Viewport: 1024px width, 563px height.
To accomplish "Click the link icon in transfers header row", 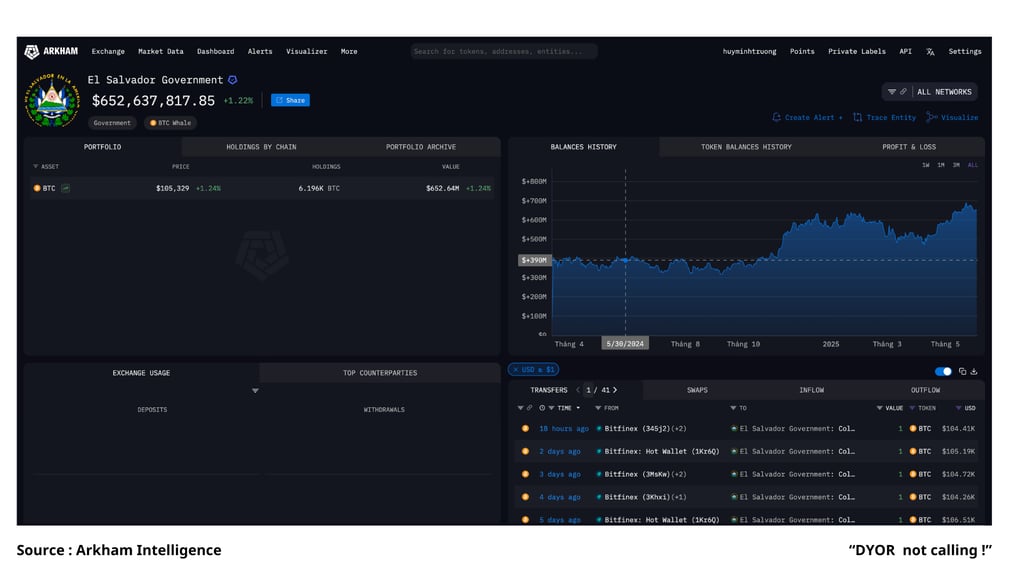I will pyautogui.click(x=530, y=408).
